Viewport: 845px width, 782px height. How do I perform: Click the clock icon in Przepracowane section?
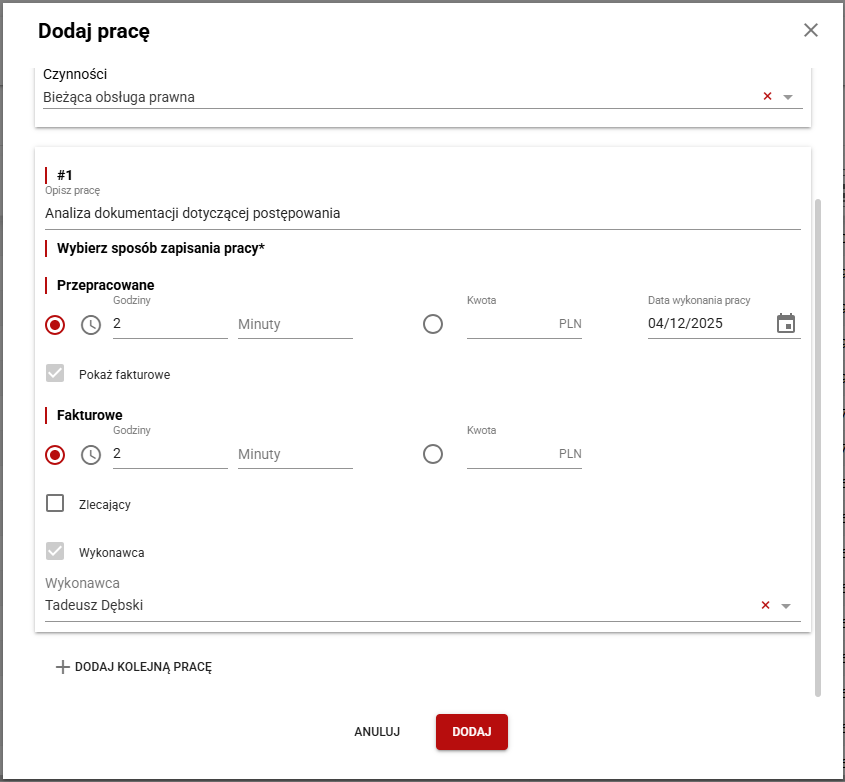pos(91,325)
